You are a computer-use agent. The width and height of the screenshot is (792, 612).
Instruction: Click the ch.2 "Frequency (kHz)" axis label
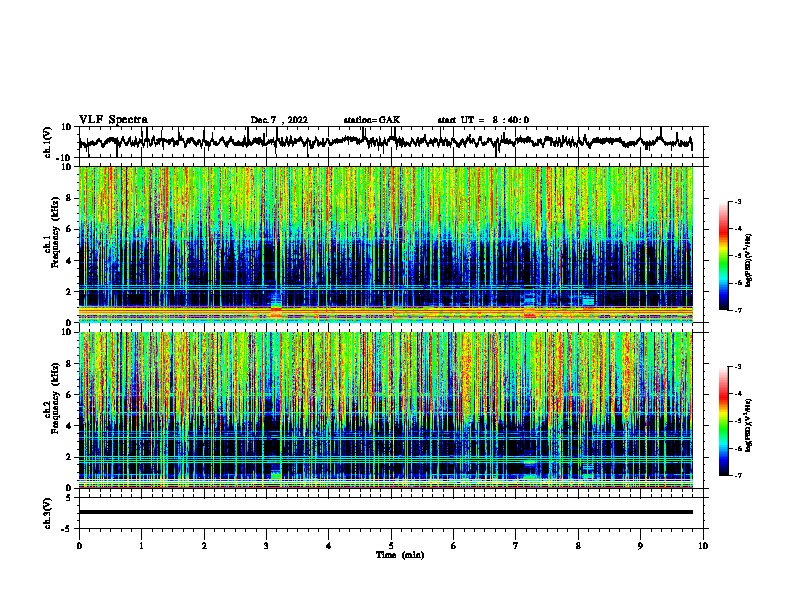point(55,398)
